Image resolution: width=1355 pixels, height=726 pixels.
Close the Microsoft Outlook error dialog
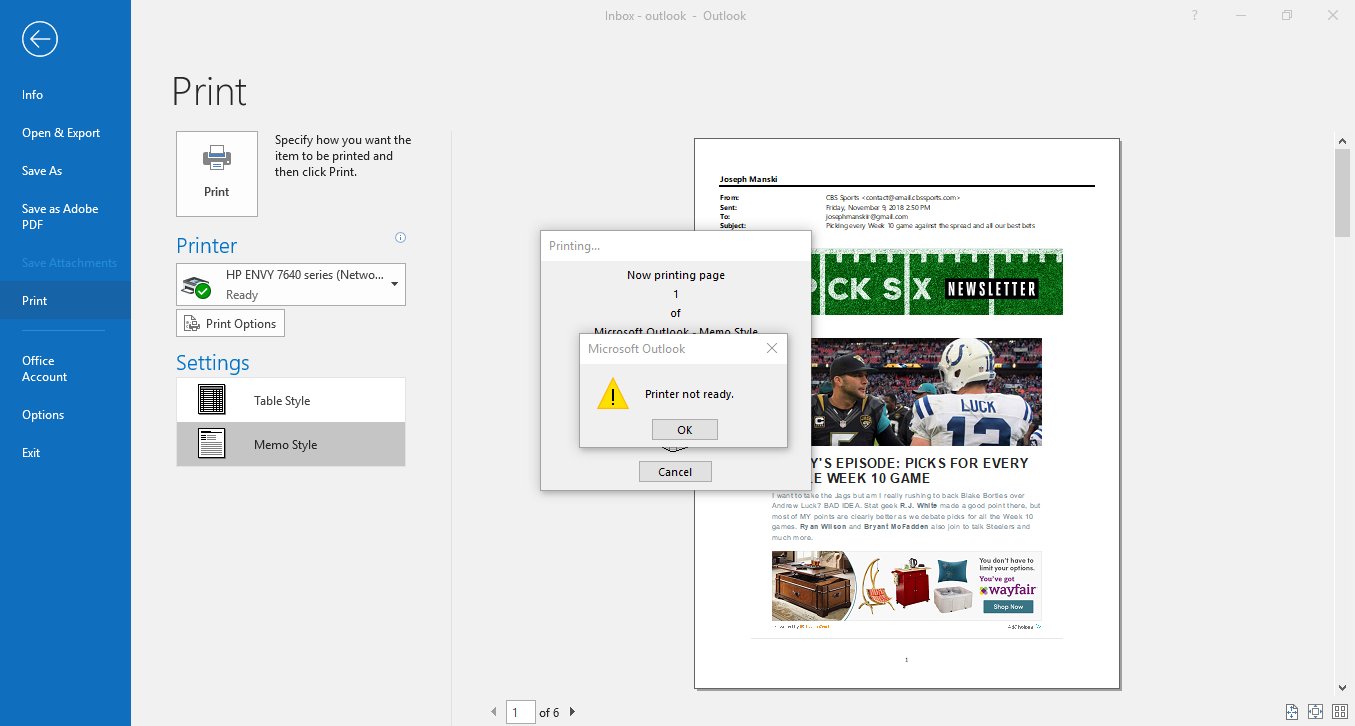tap(771, 348)
